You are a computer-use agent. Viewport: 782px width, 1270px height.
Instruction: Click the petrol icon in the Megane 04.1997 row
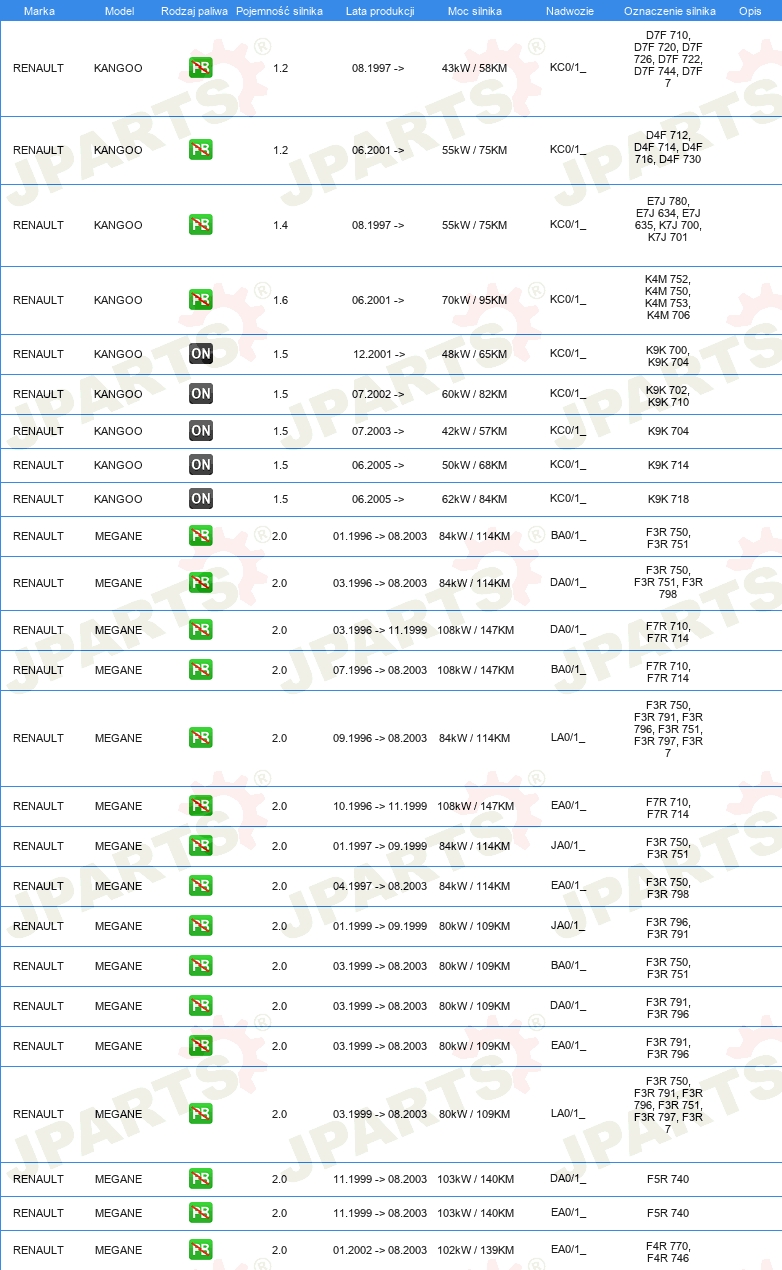(x=201, y=886)
